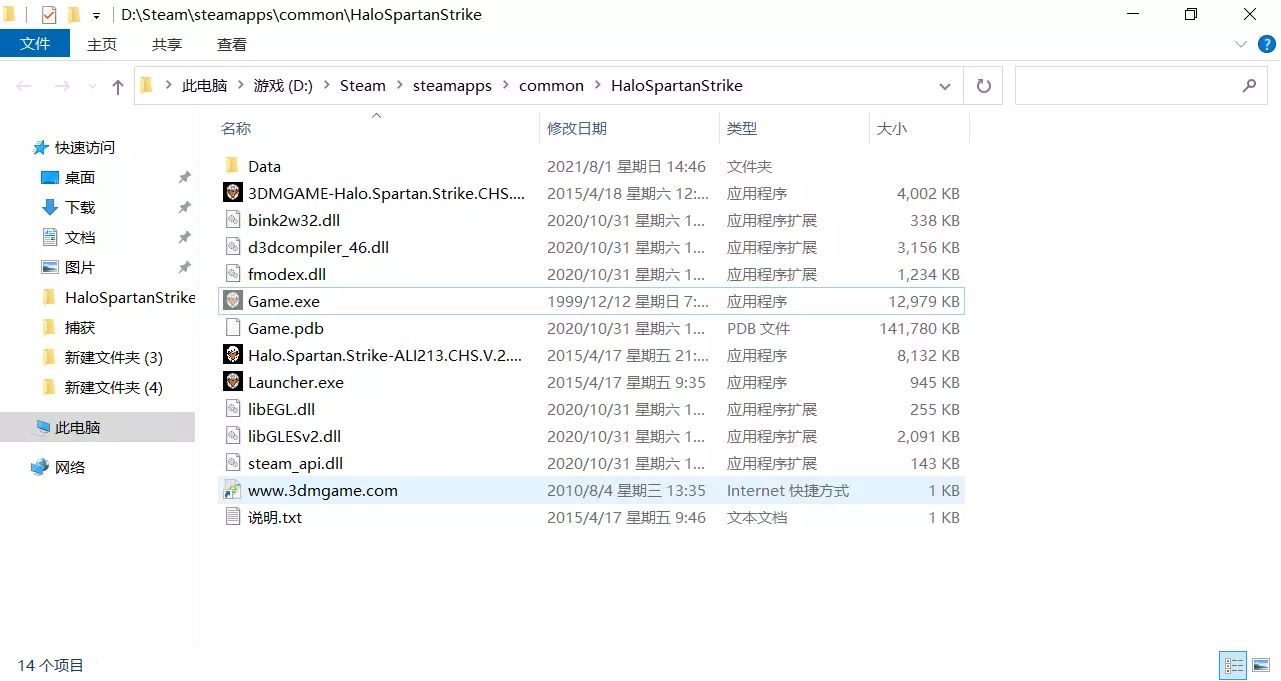Switch to large icons view layout
Viewport: 1281px width, 681px height.
1261,665
